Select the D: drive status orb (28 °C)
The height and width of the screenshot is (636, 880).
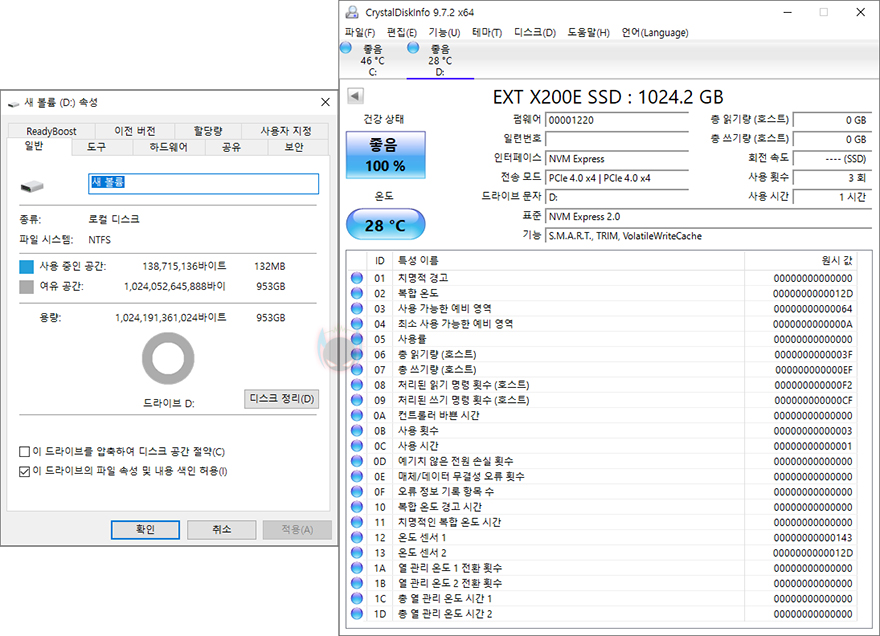click(413, 48)
